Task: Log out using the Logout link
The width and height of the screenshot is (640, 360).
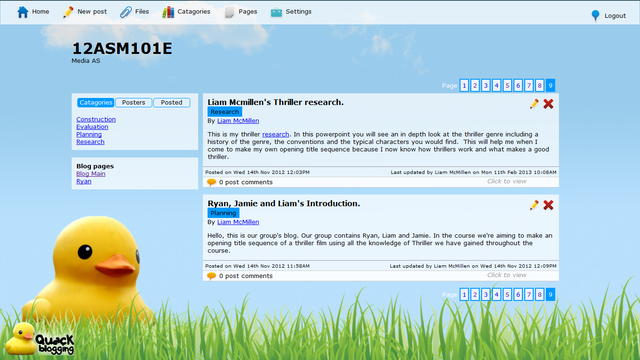Action: point(615,16)
